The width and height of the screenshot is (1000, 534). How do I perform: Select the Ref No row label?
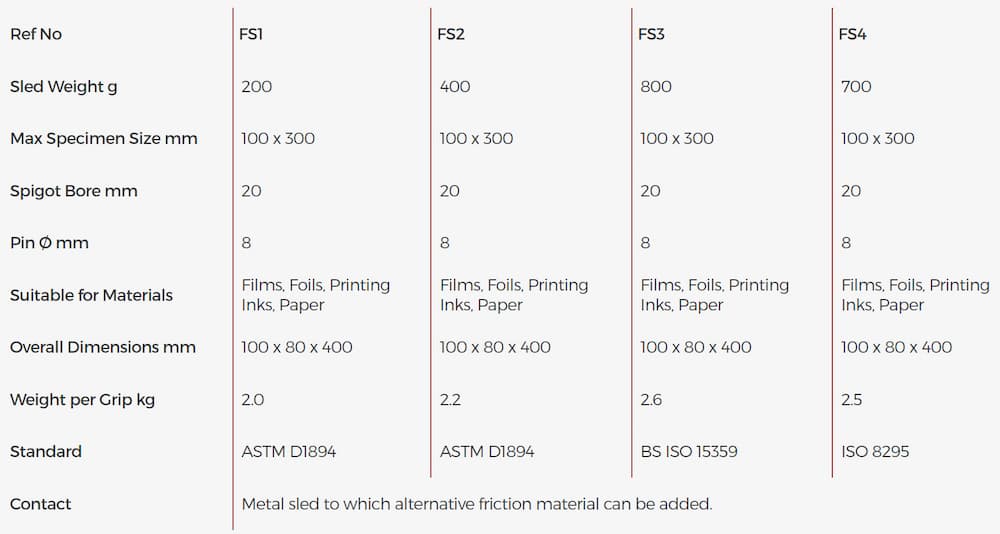tap(36, 34)
